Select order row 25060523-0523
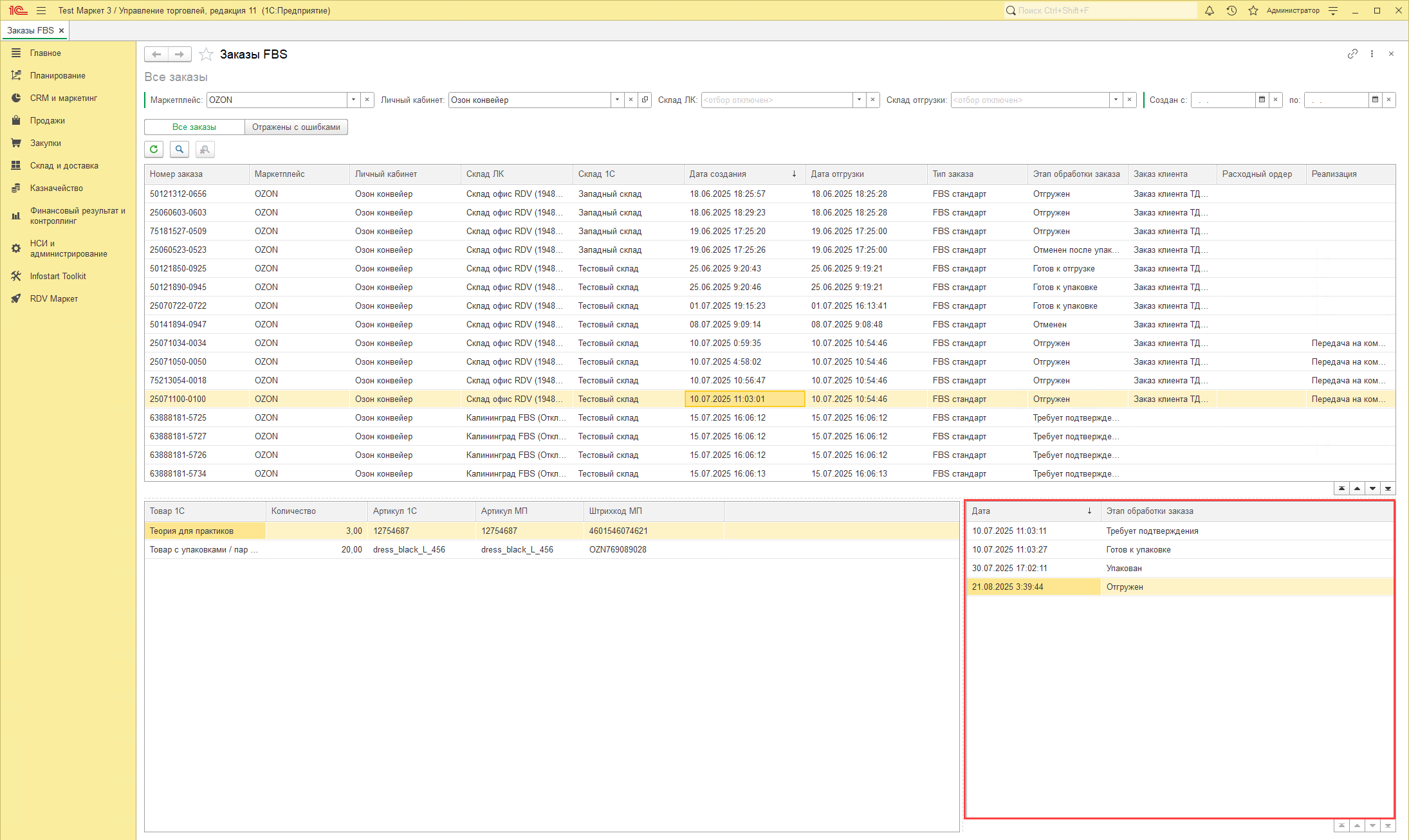 [770, 250]
